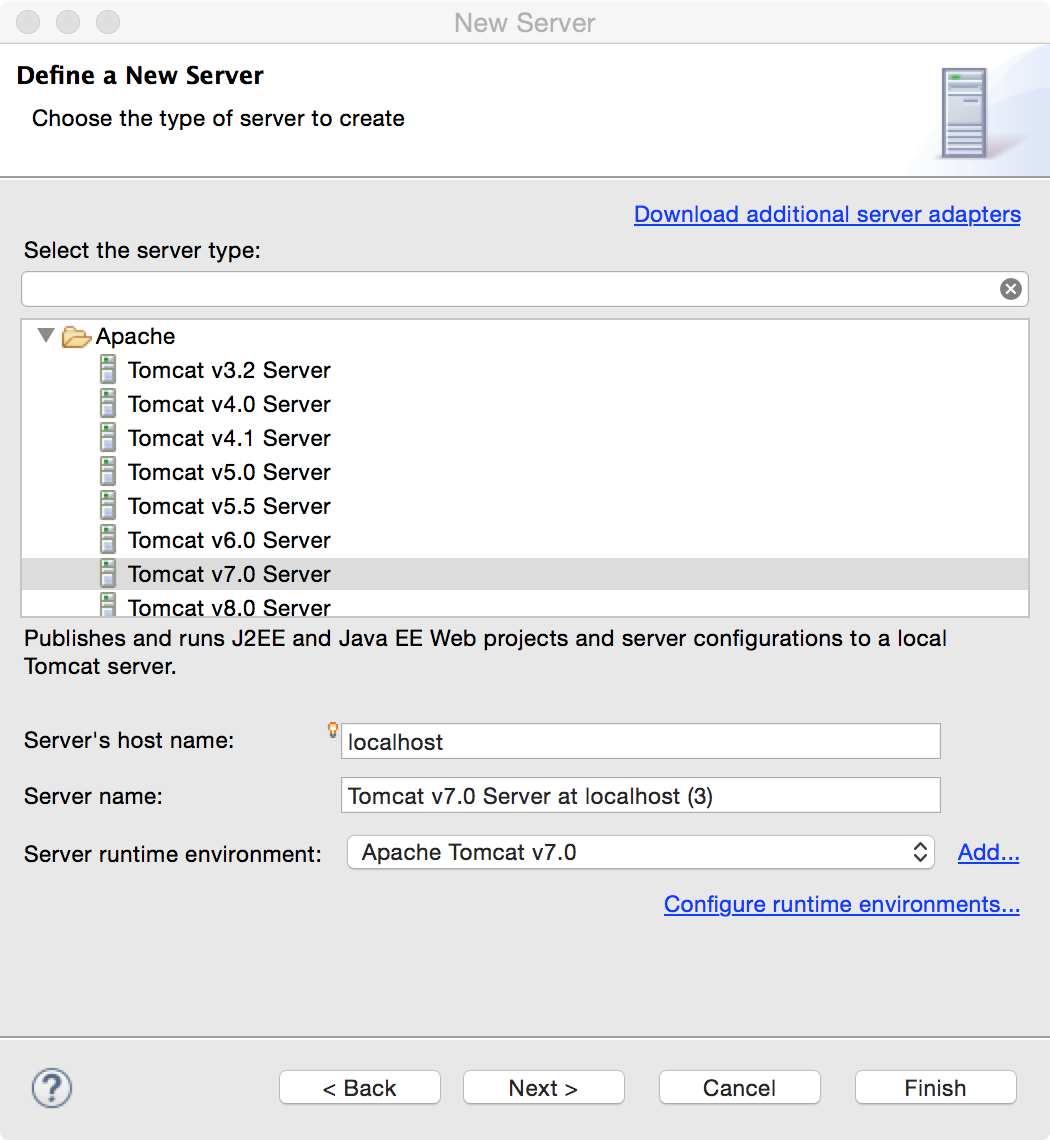Click the Tomcat v4.0 Server icon

(x=108, y=404)
